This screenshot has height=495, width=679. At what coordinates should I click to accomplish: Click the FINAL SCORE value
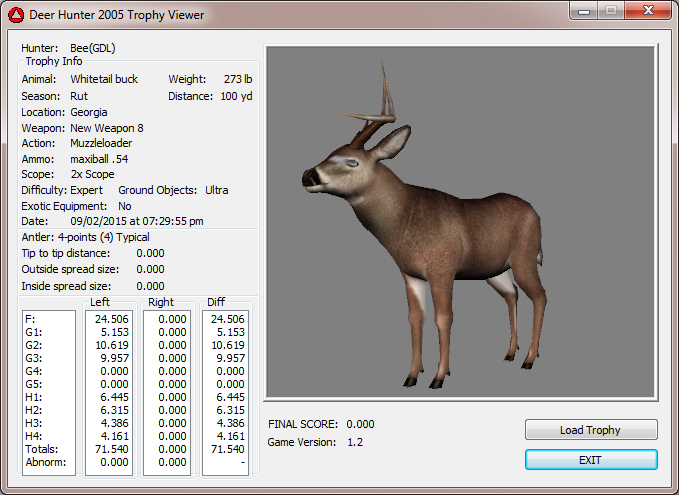tap(360, 424)
